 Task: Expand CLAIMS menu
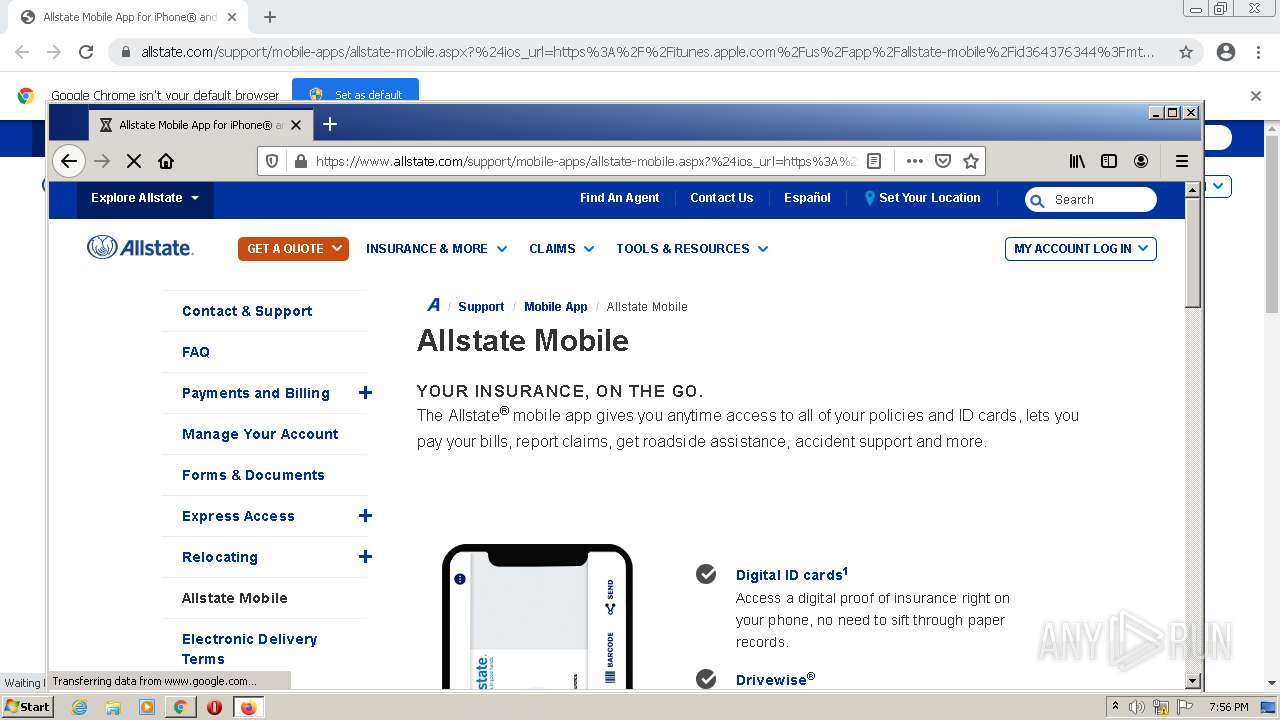(562, 249)
